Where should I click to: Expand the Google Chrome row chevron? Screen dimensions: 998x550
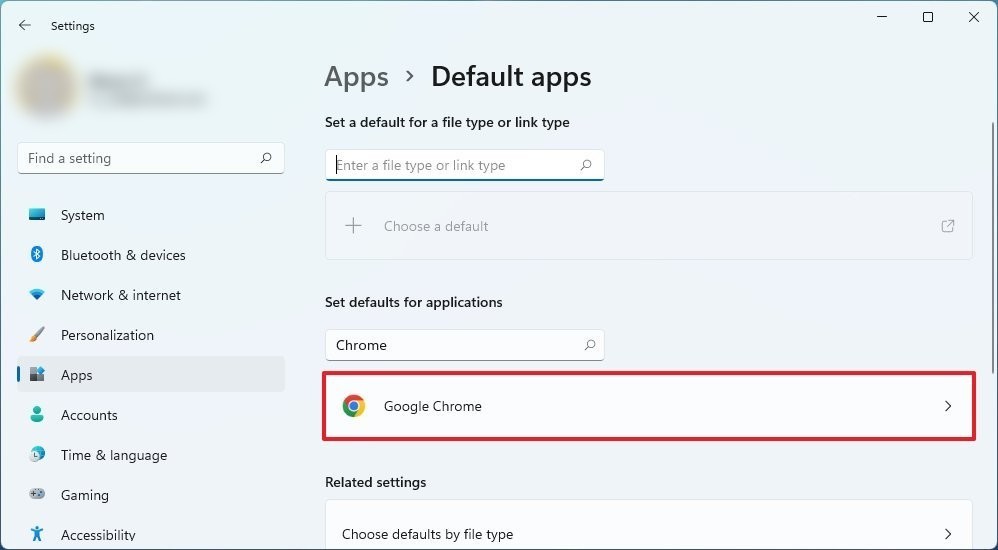(948, 405)
